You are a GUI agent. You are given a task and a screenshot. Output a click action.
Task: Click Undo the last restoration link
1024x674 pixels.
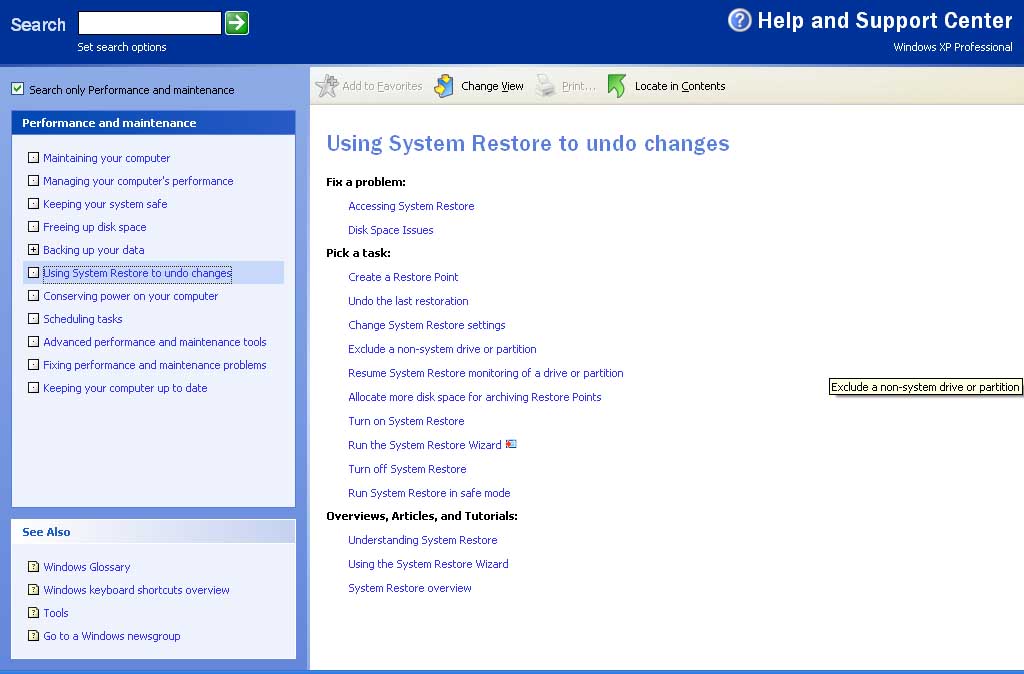click(408, 301)
